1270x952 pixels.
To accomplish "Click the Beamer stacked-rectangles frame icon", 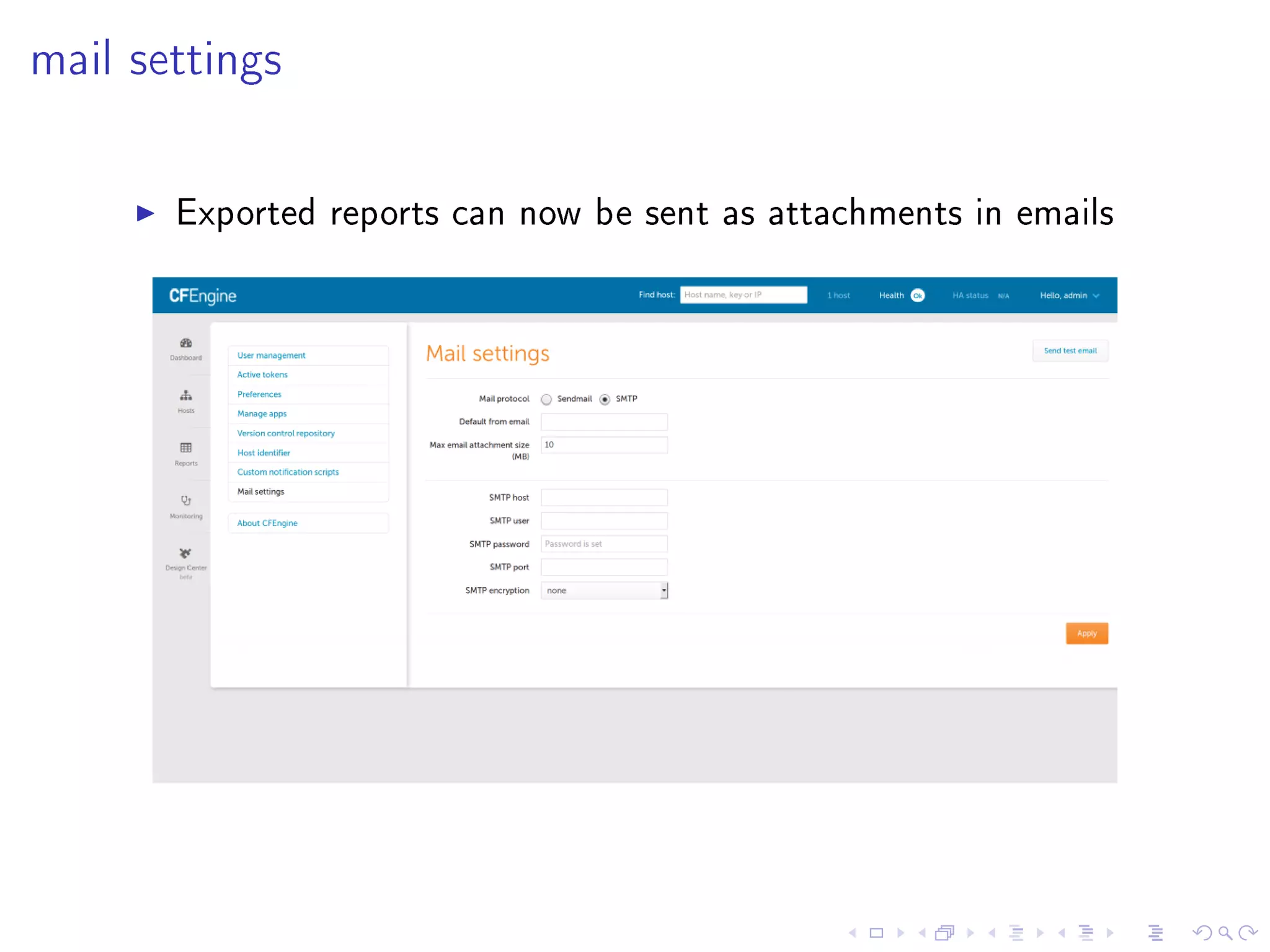I will [944, 933].
